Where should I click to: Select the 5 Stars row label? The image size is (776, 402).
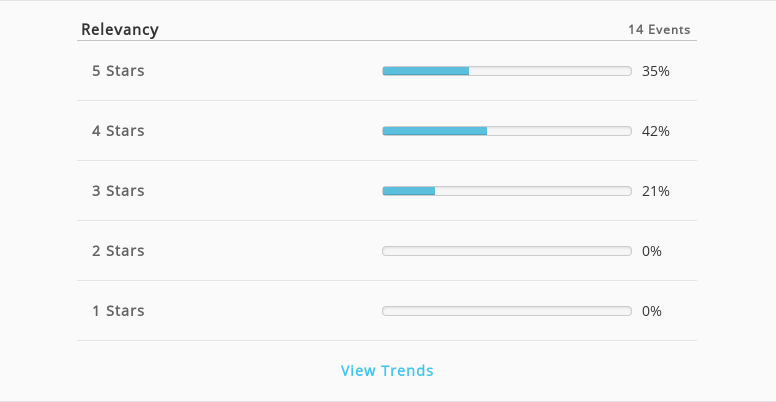[x=118, y=71]
